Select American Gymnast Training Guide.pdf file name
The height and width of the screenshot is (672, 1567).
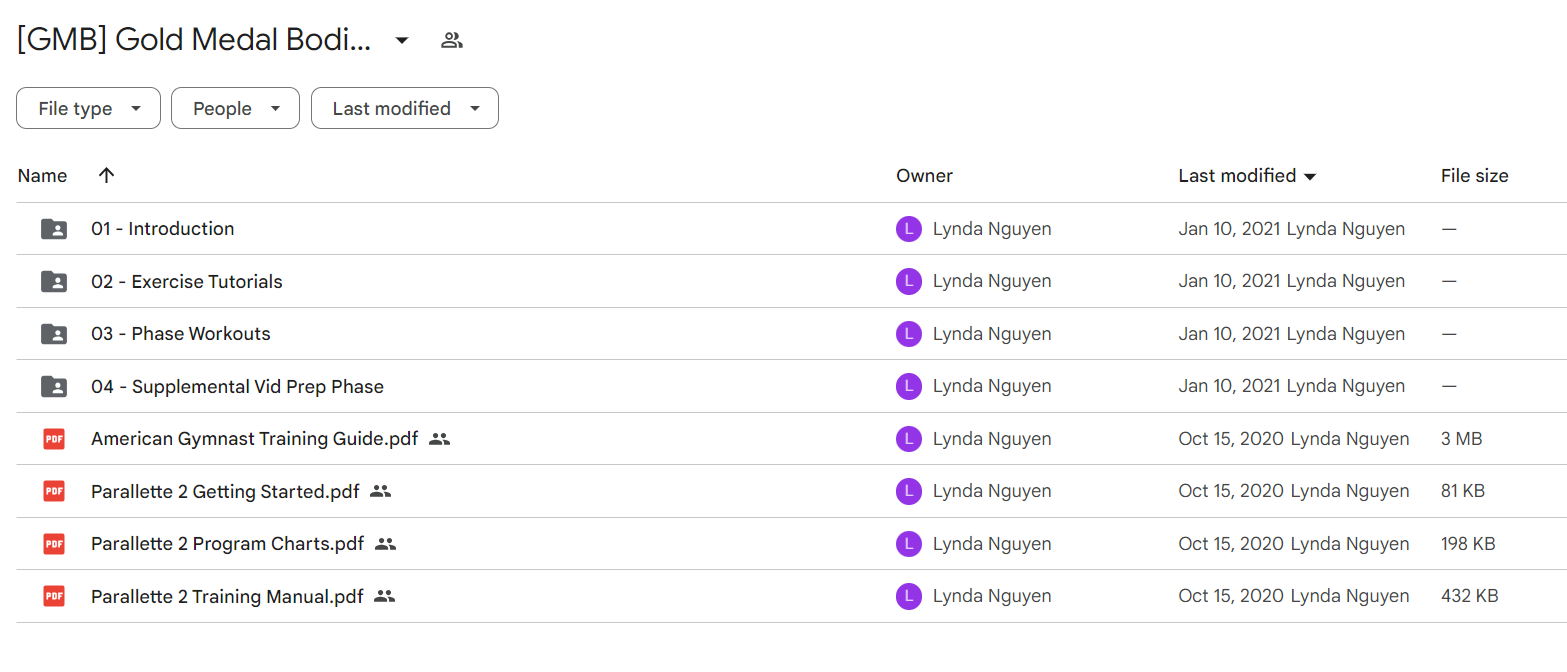(x=254, y=439)
